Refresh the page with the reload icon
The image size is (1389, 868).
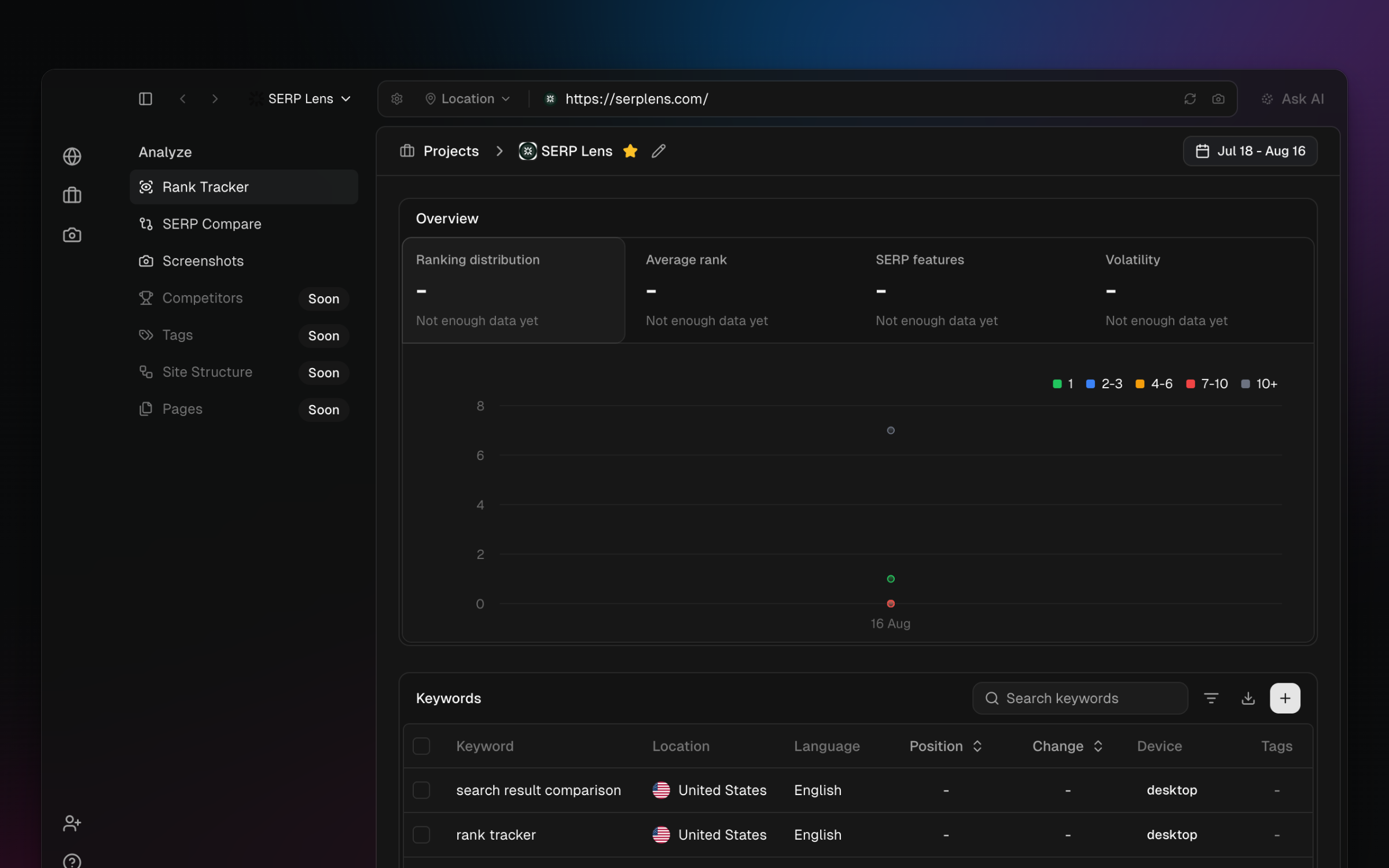coord(1190,99)
